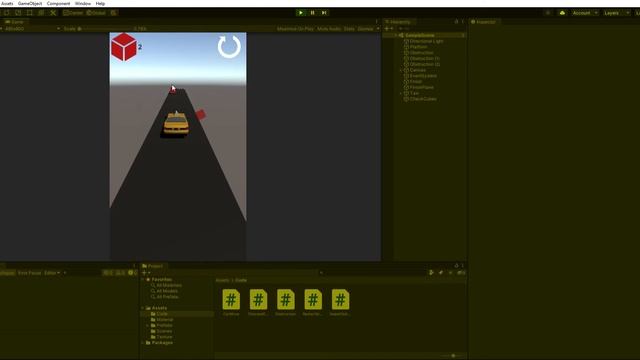Click the Hierarchy create plus button
This screenshot has width=640, height=360.
pos(388,29)
